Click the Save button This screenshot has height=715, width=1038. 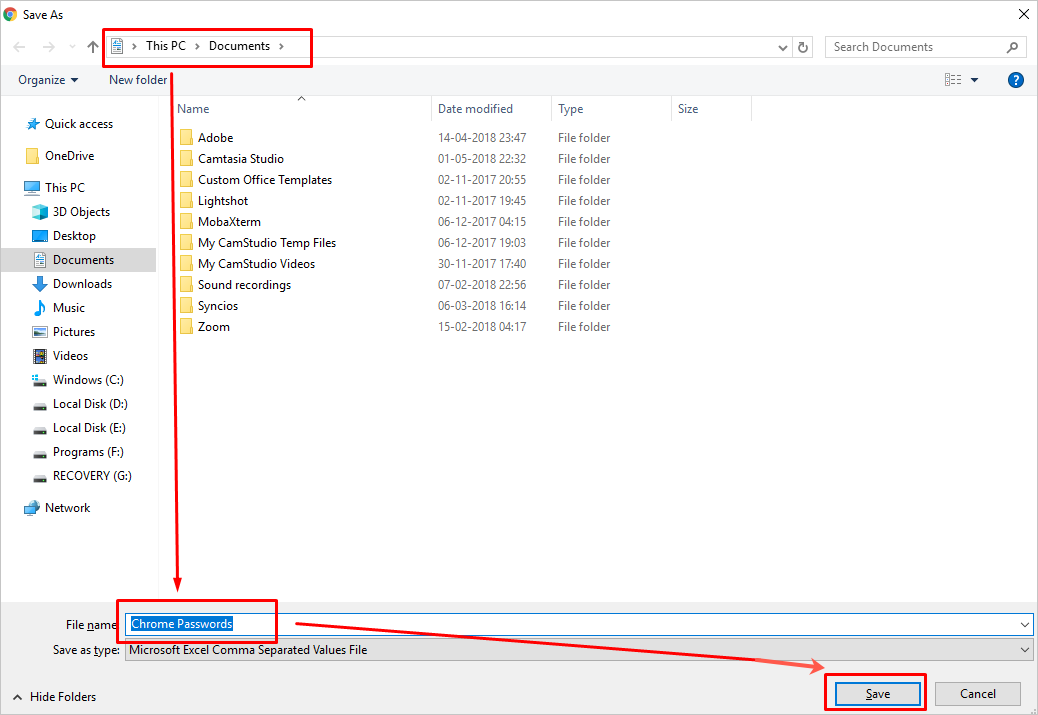pyautogui.click(x=876, y=694)
